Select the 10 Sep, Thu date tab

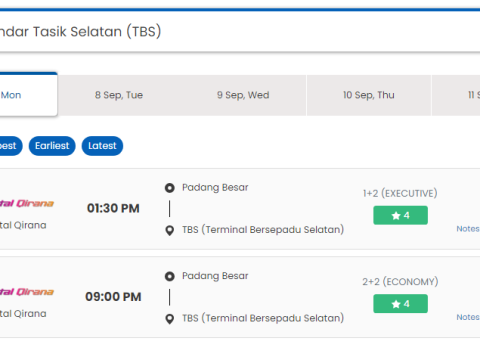[369, 95]
